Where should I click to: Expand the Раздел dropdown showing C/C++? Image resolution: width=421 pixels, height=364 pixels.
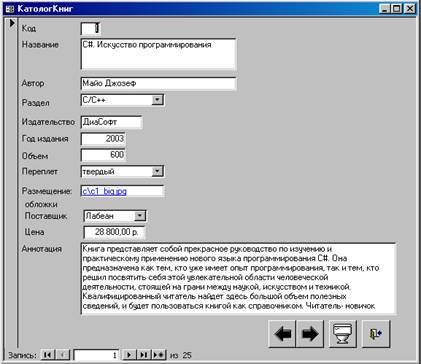click(157, 100)
